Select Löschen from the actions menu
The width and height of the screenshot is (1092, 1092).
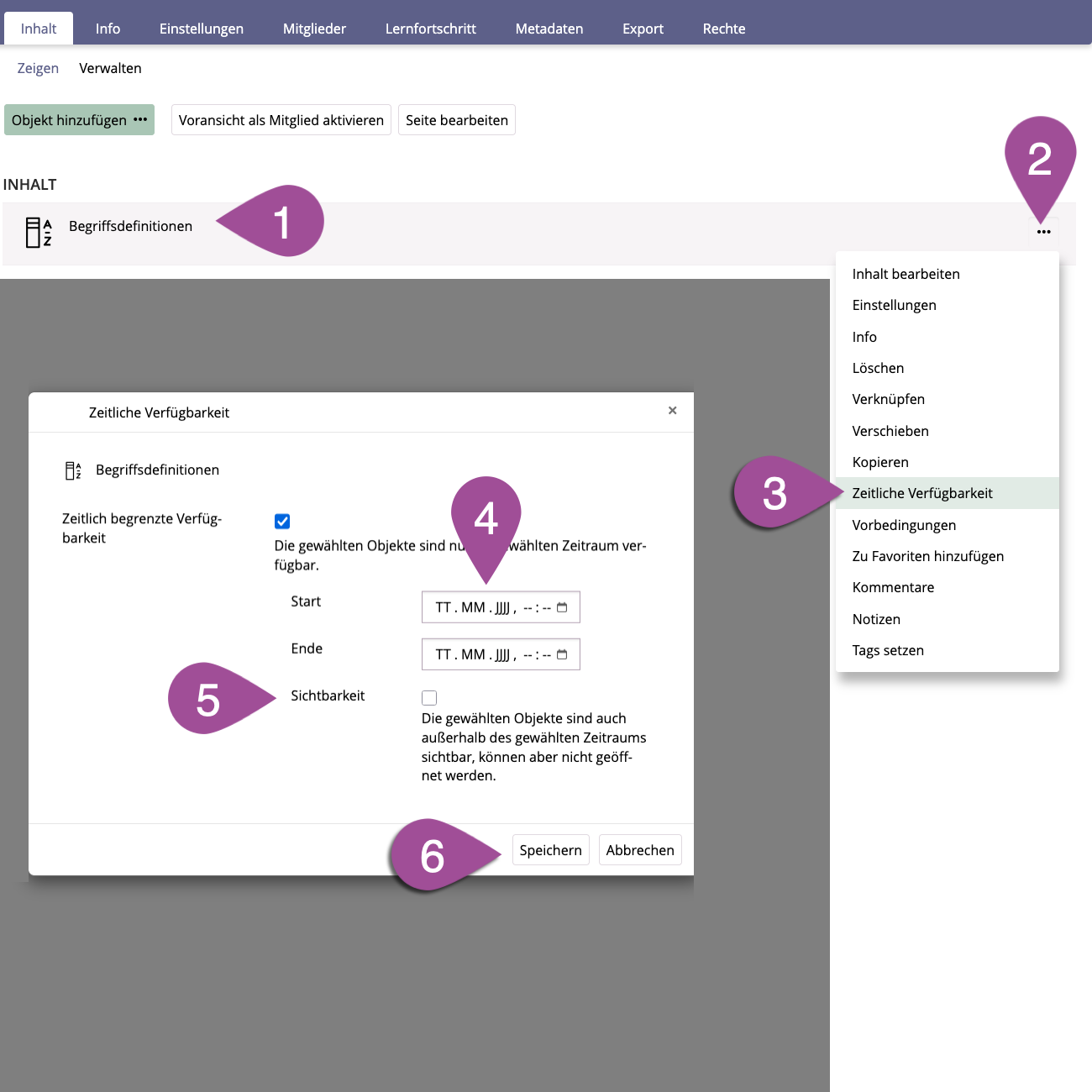[878, 368]
